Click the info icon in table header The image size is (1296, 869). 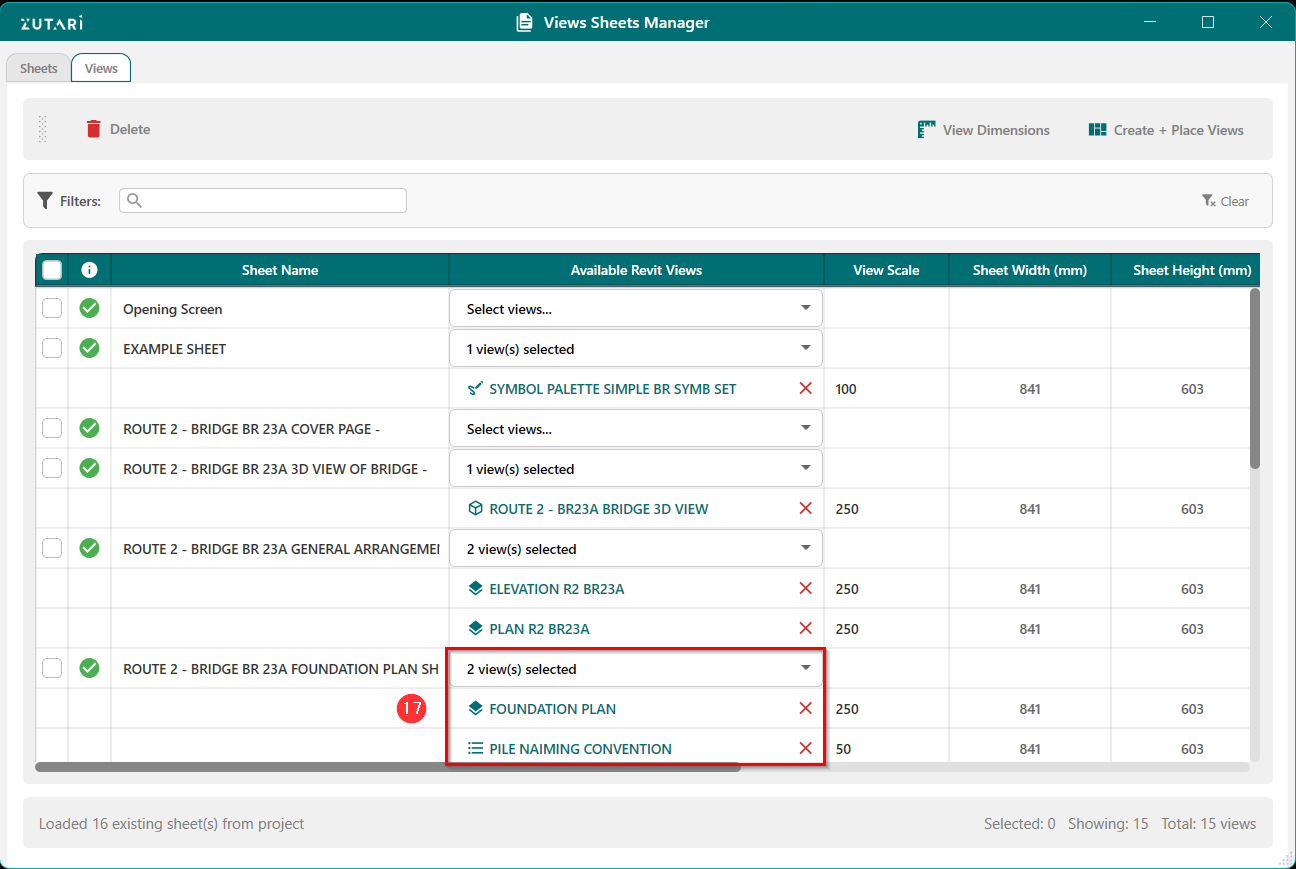click(90, 270)
